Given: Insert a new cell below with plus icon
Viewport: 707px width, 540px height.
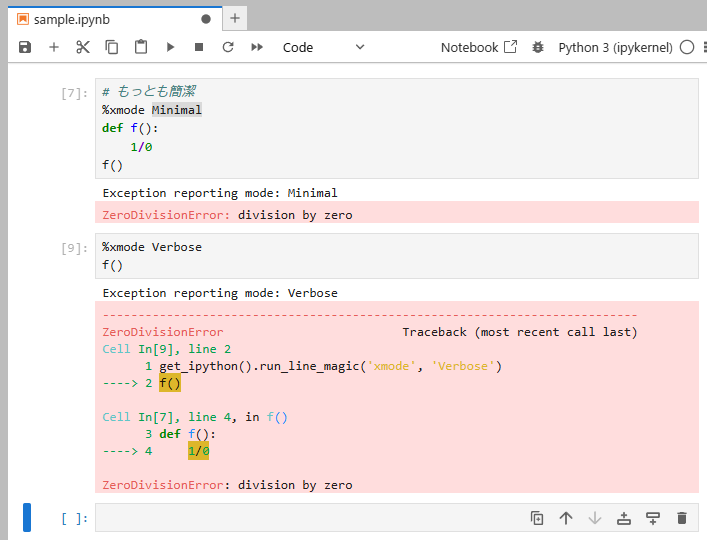Looking at the screenshot, I should point(54,47).
